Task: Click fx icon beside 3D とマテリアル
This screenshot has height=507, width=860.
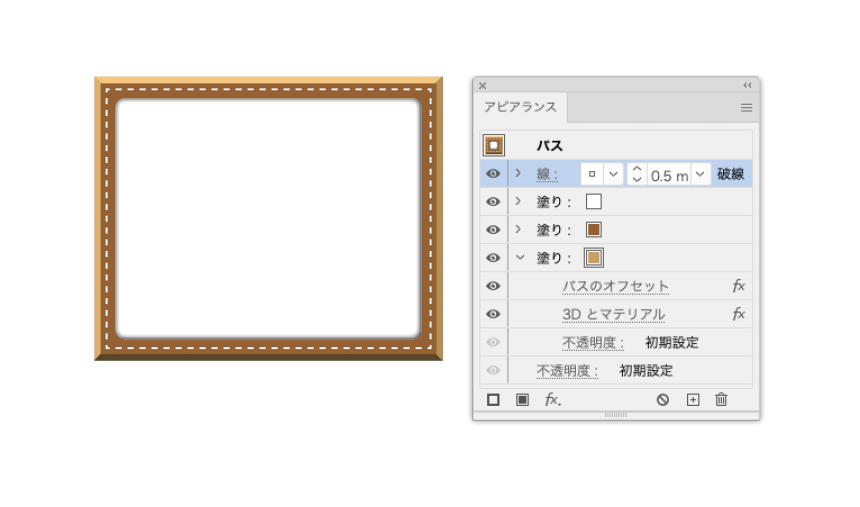Action: point(738,314)
